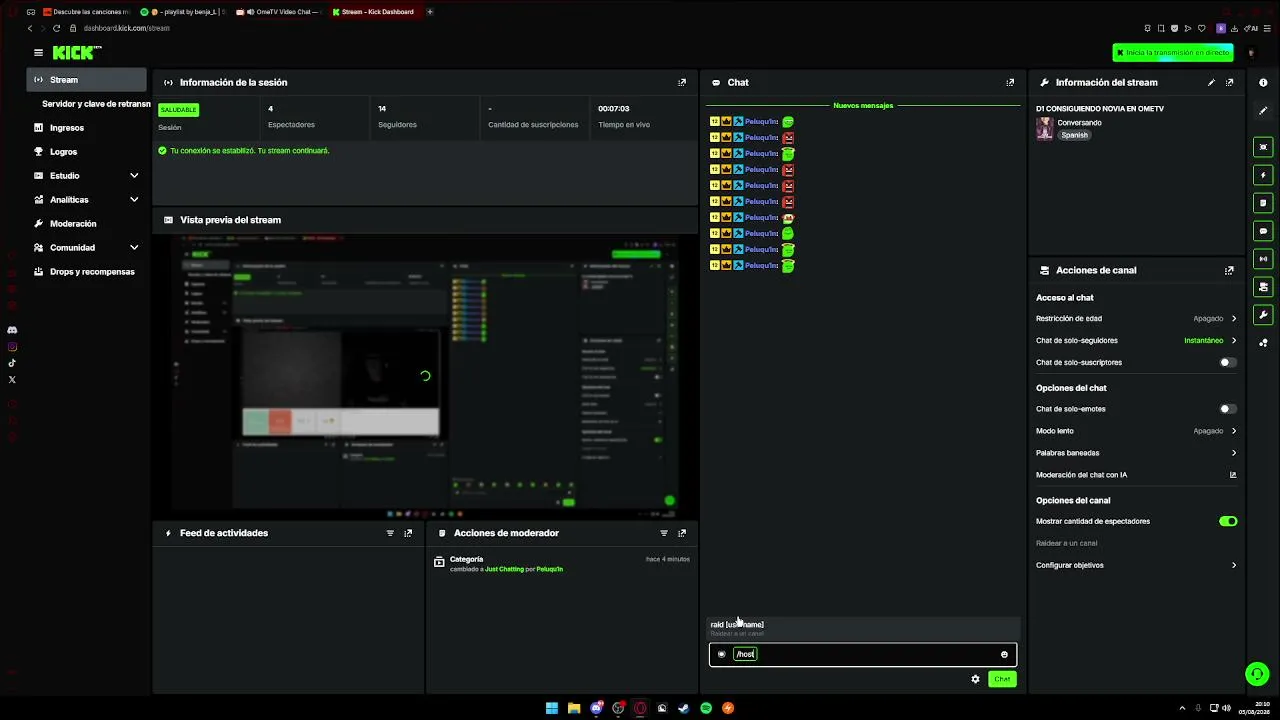This screenshot has width=1280, height=720.
Task: Click the Nuevos mensajes indicator
Action: pyautogui.click(x=863, y=105)
